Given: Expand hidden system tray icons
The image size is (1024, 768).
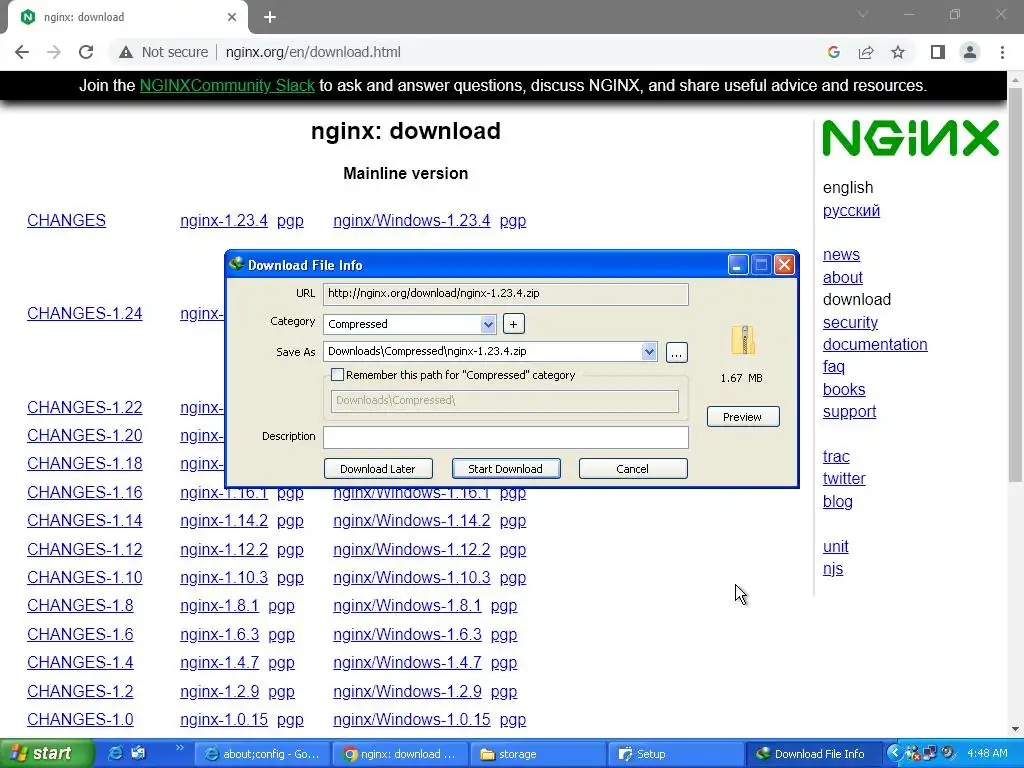Looking at the screenshot, I should [x=895, y=754].
